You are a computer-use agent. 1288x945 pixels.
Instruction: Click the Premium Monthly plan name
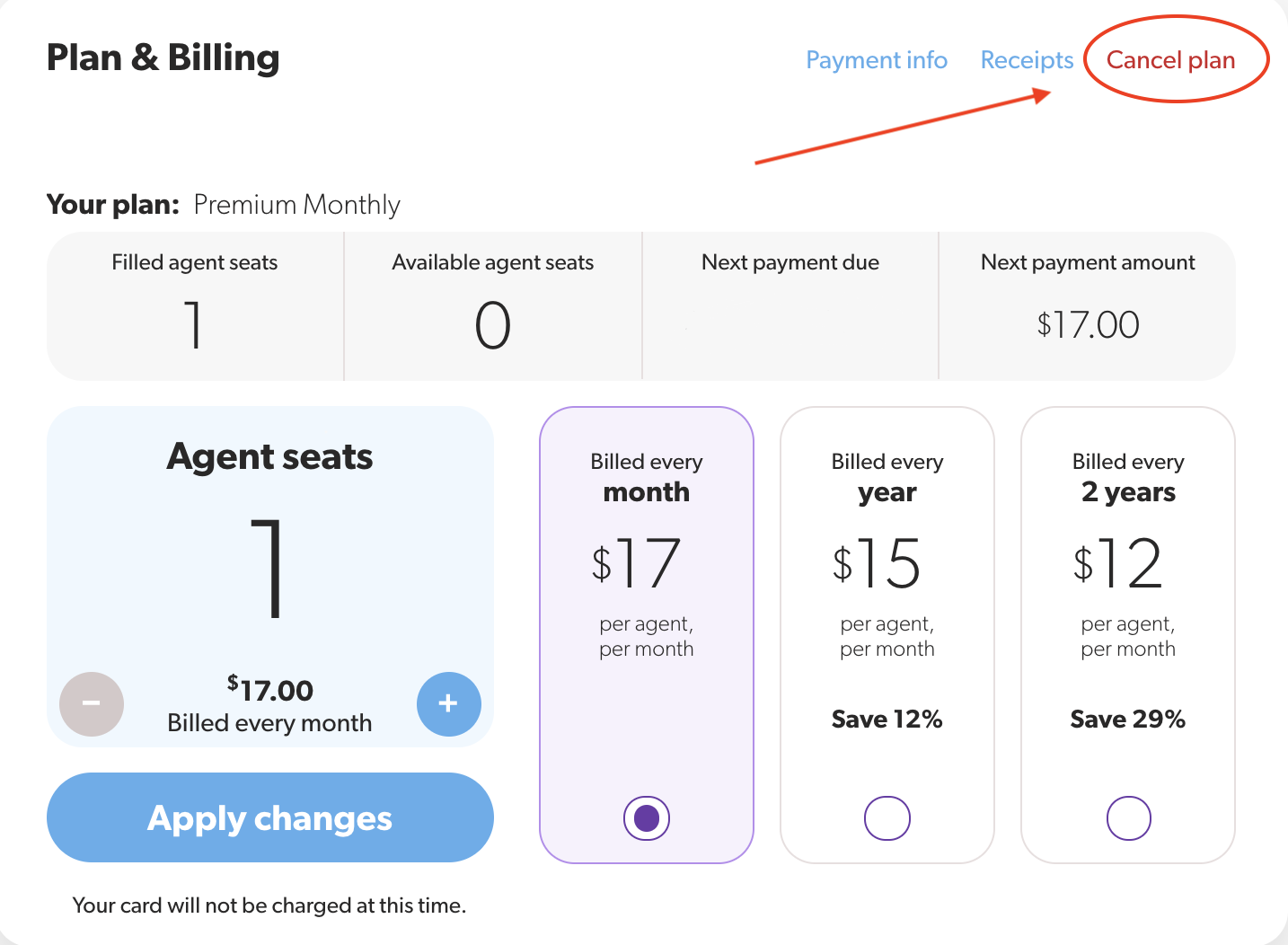(296, 205)
